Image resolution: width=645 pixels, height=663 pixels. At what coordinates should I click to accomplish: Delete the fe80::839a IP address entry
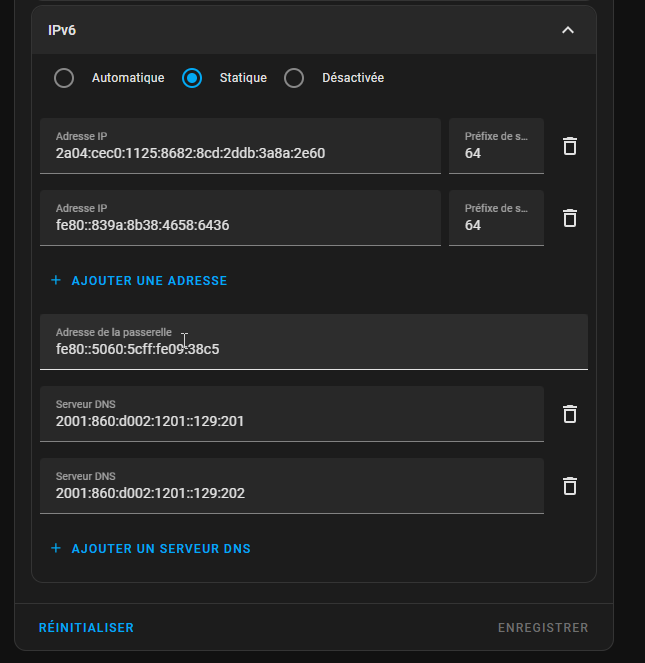point(569,218)
